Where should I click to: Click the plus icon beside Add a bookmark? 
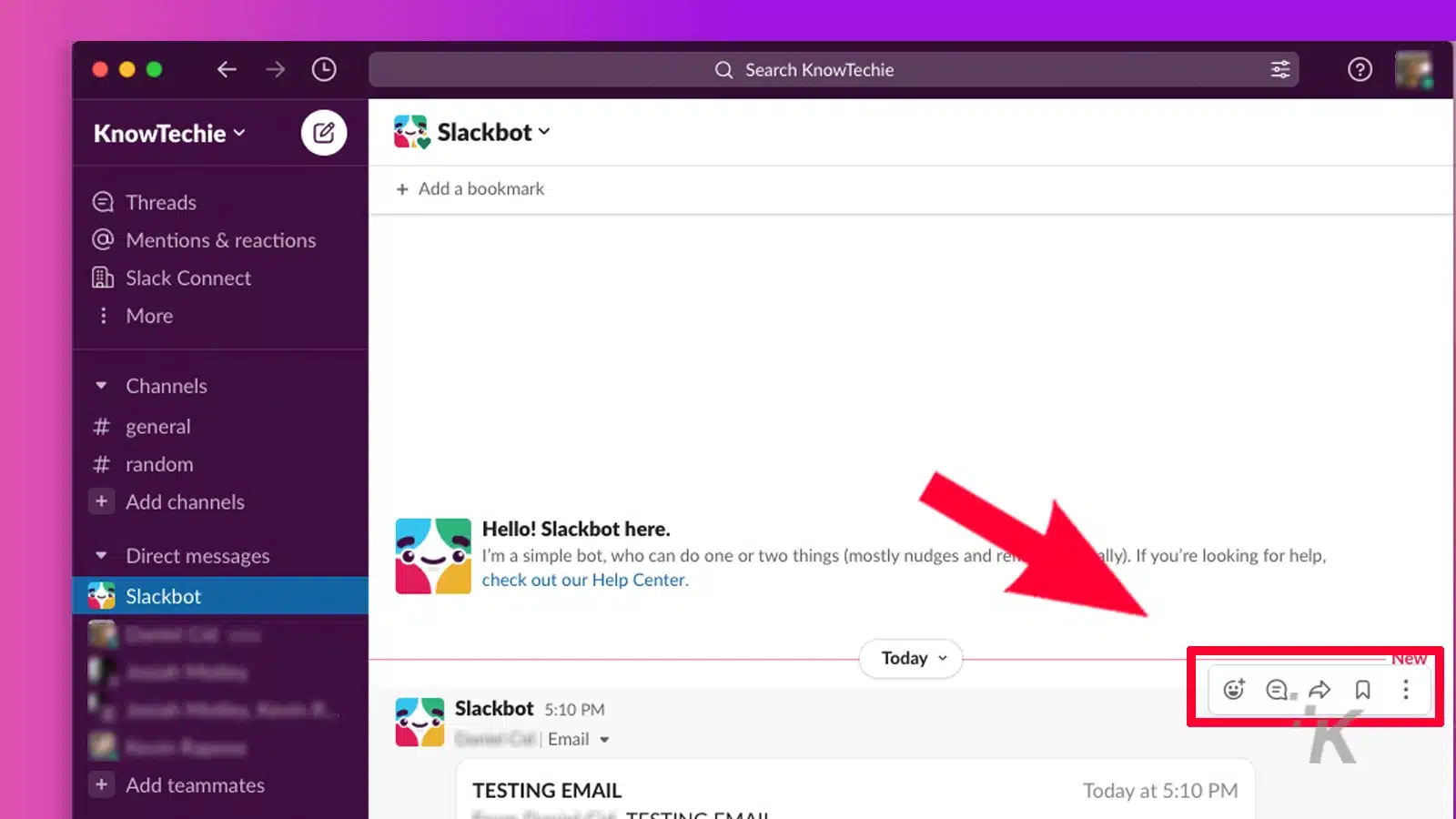click(x=402, y=189)
